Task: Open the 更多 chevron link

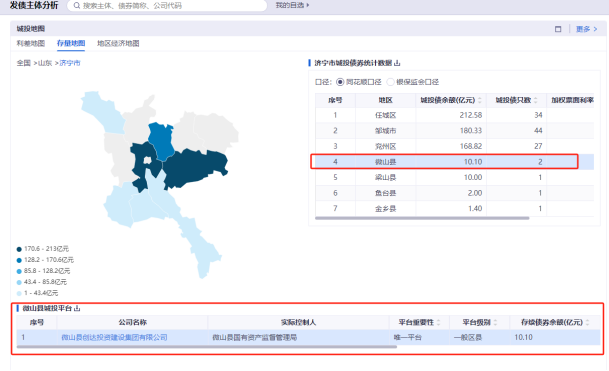Action: click(586, 29)
